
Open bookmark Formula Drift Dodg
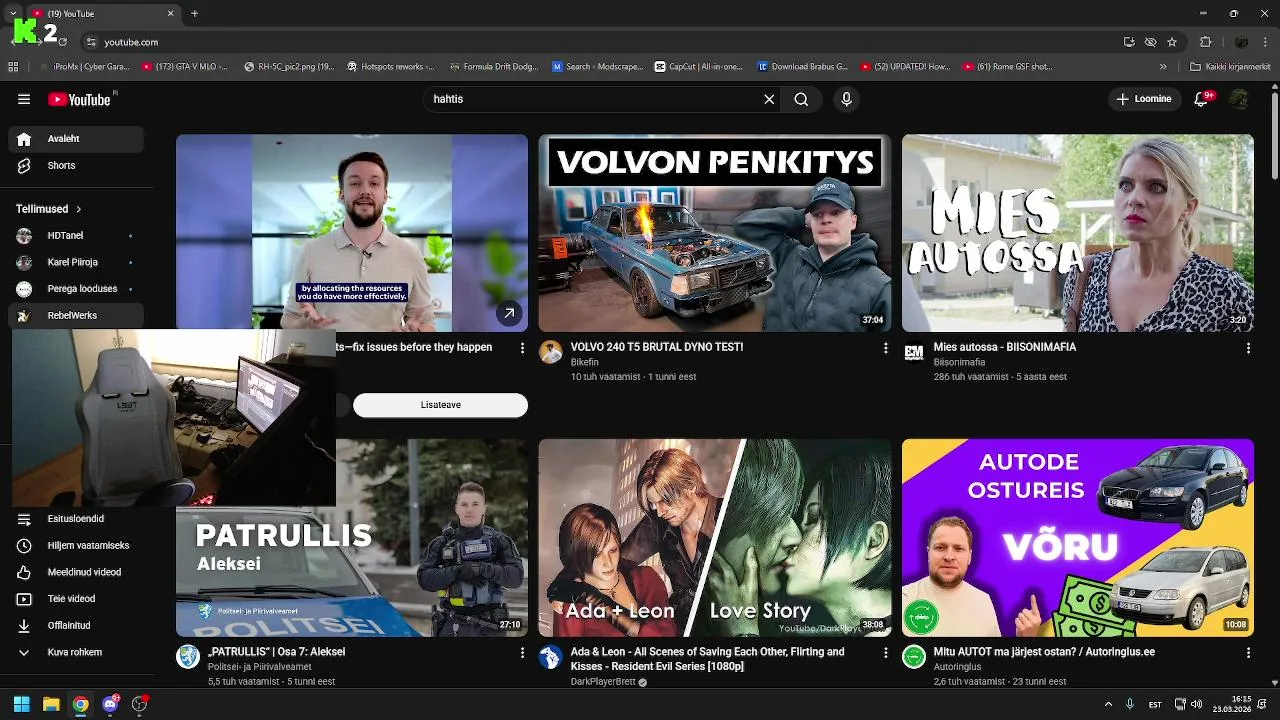tap(493, 67)
